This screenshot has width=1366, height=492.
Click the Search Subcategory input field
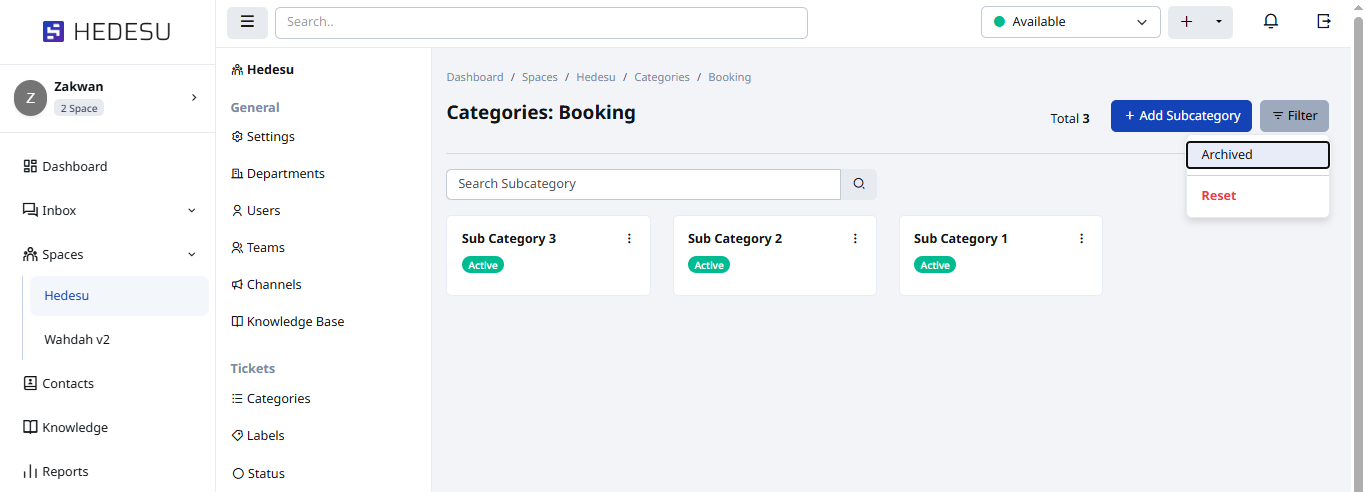point(643,184)
